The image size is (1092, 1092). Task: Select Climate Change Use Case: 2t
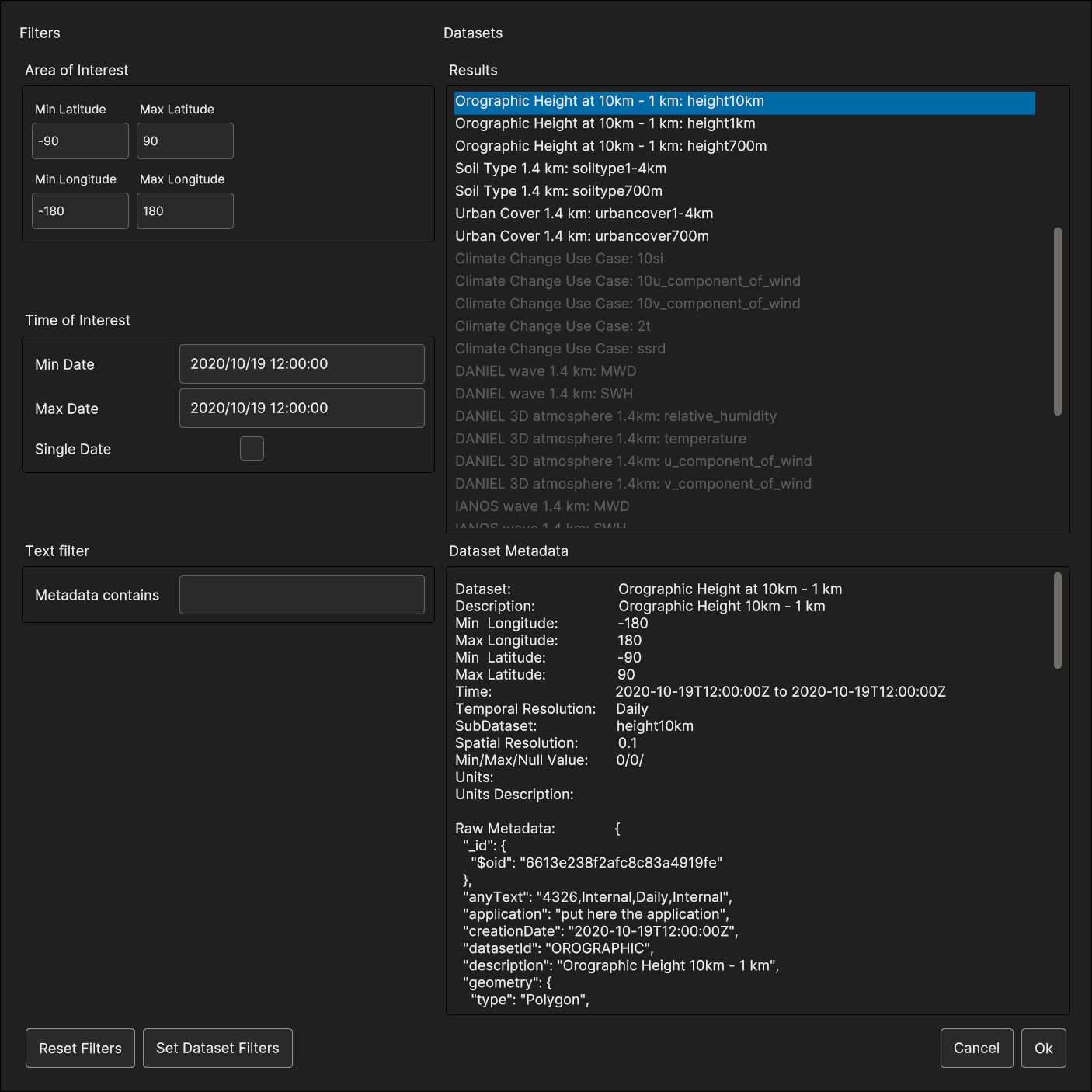(744, 326)
